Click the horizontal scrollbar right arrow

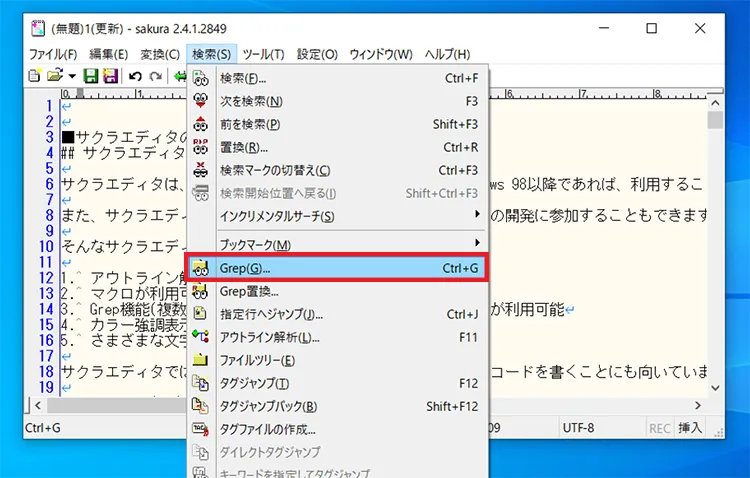tap(698, 406)
